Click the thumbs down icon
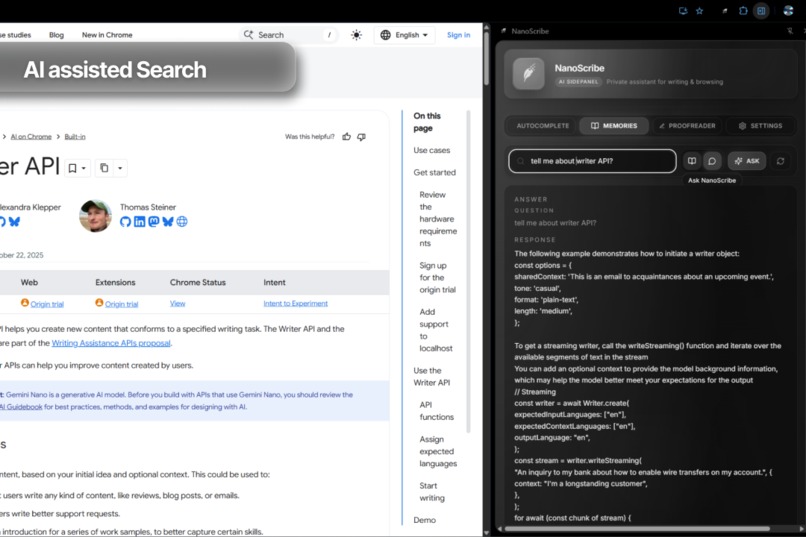 pos(362,137)
